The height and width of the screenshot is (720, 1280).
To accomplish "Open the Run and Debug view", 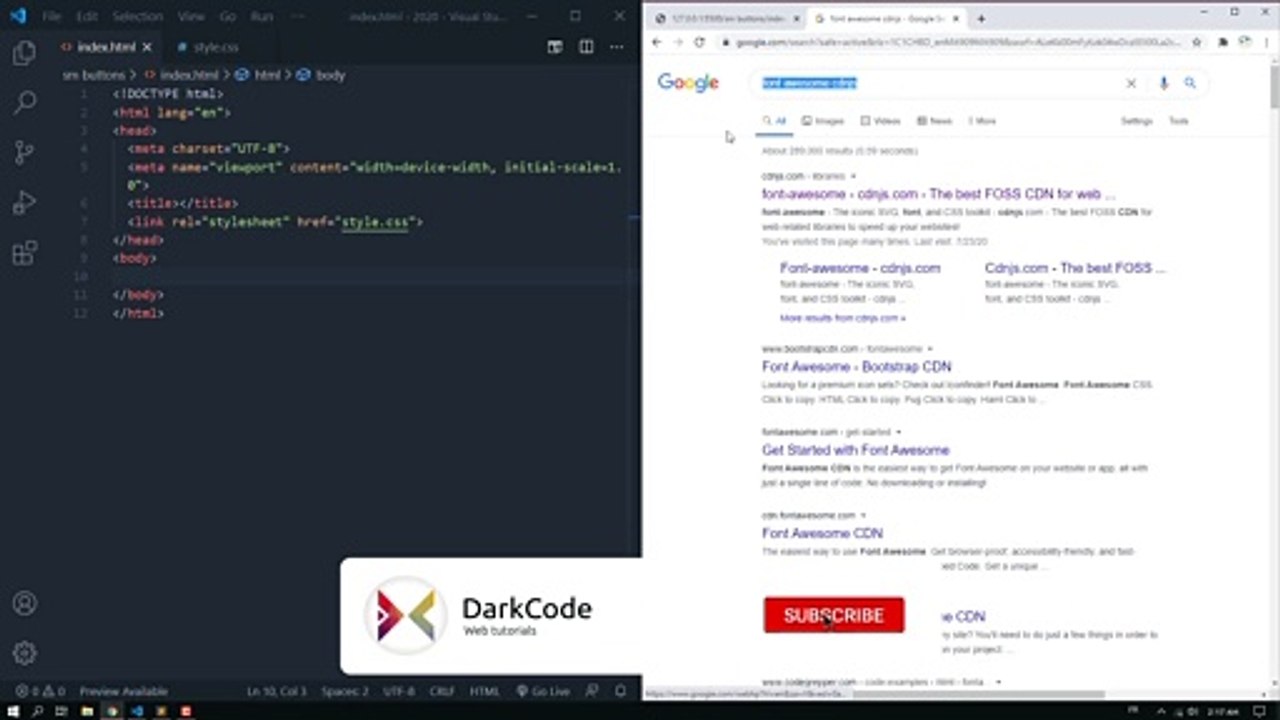I will [24, 203].
